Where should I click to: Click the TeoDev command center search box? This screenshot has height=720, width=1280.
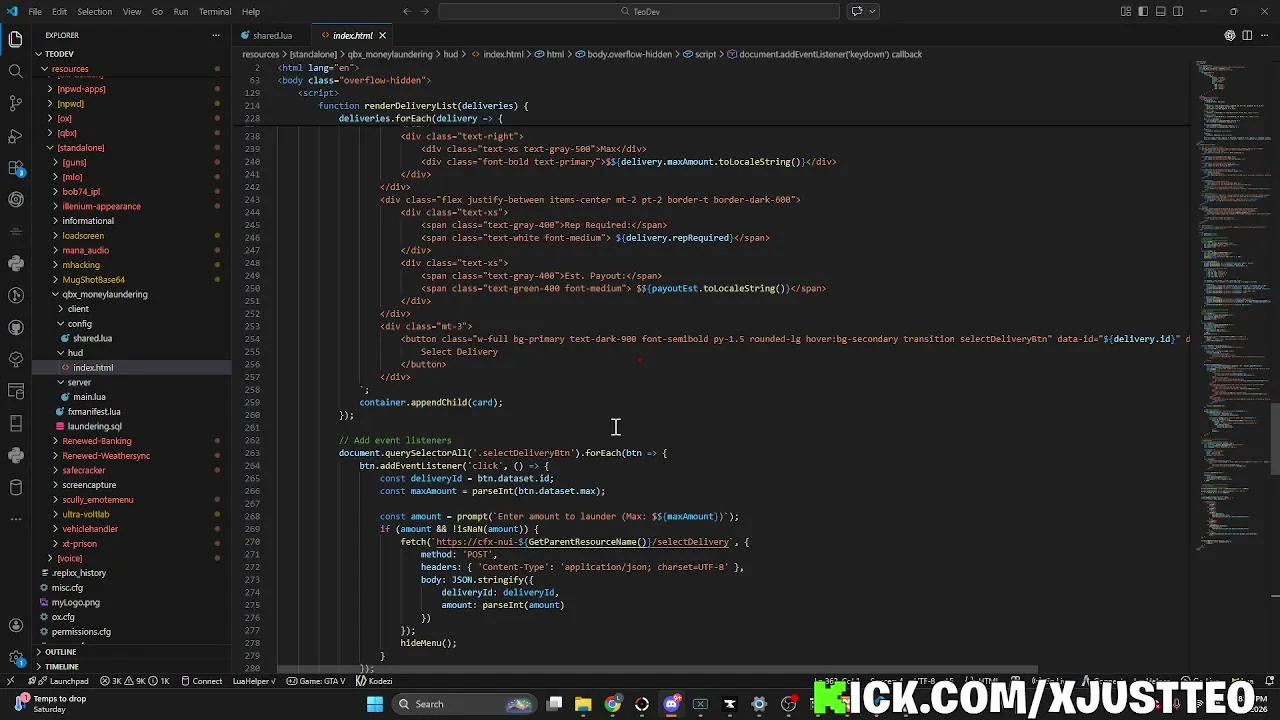tap(638, 12)
